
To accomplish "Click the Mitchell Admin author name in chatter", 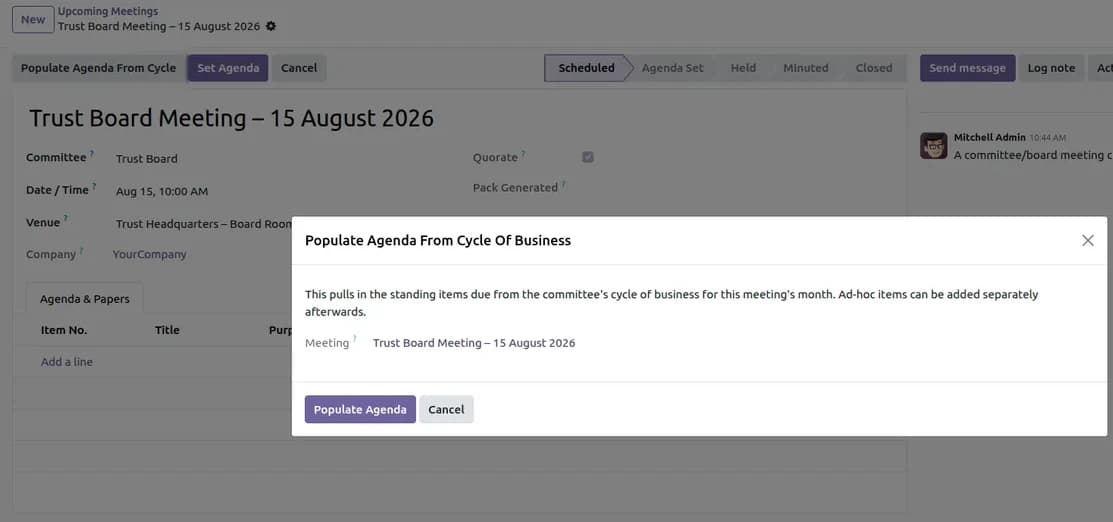I will [x=989, y=138].
